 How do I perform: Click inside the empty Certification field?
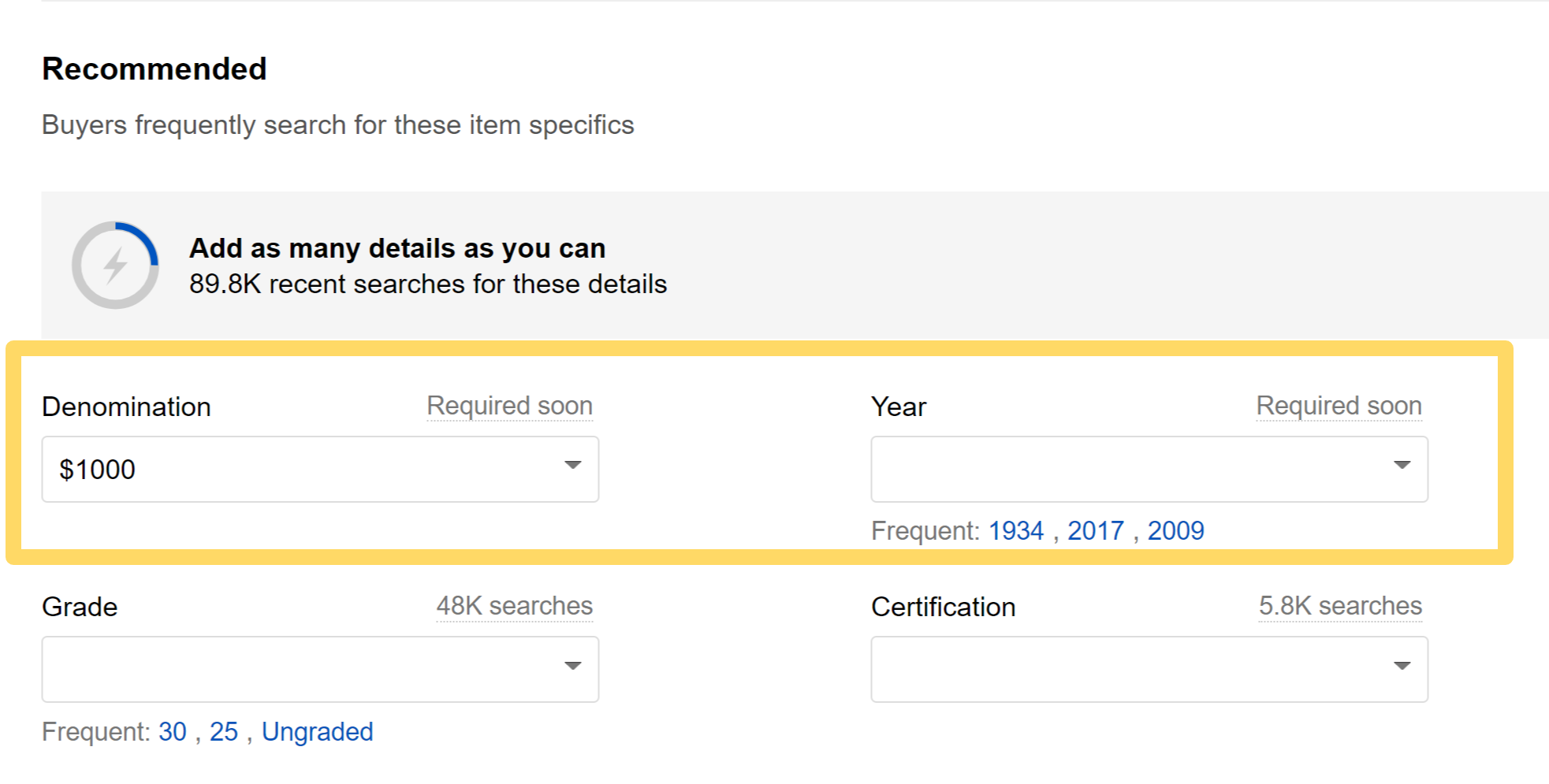tap(1149, 669)
